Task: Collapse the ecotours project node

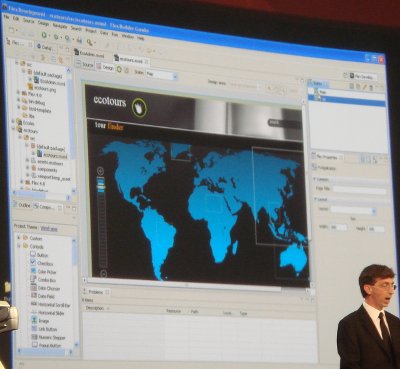Action: tap(13, 129)
